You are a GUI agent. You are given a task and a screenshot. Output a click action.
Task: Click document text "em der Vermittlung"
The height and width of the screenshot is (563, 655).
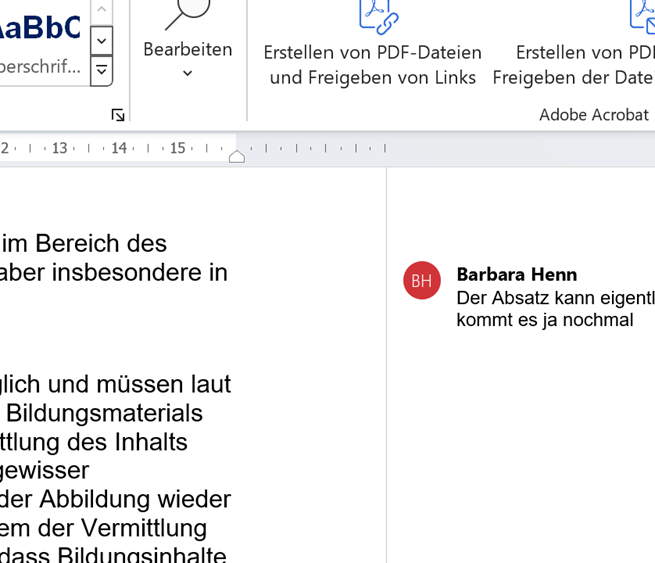point(103,528)
